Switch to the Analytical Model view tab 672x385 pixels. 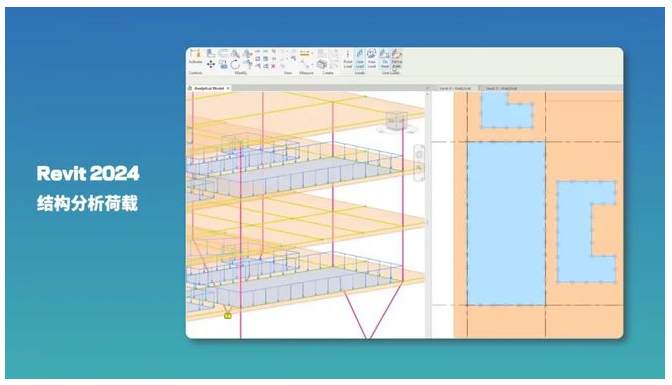click(209, 88)
